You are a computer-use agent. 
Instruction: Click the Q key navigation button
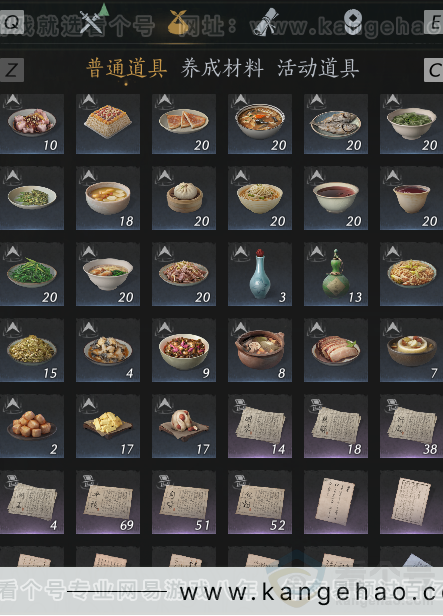coord(12,22)
